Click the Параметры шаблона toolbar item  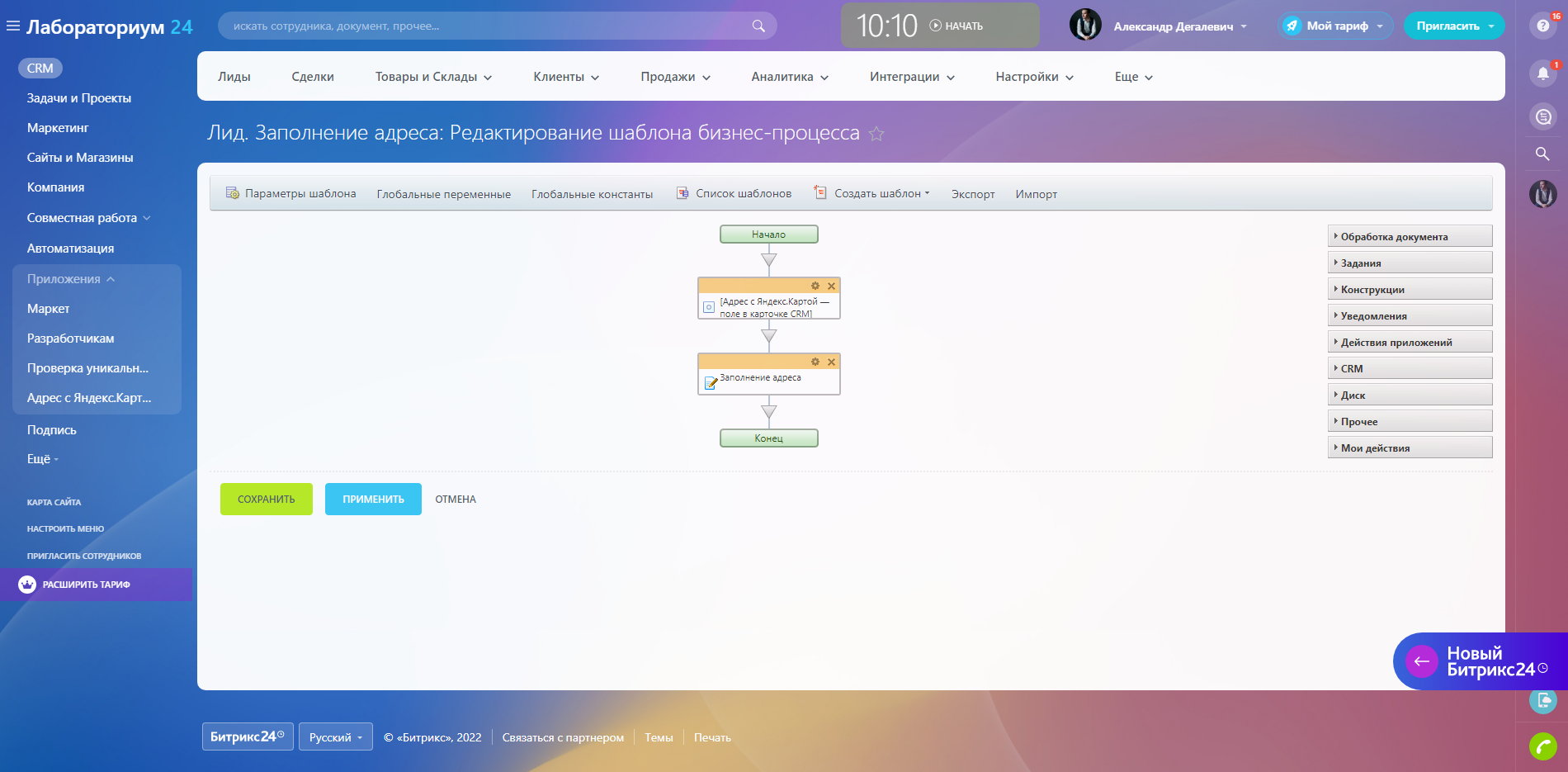290,193
